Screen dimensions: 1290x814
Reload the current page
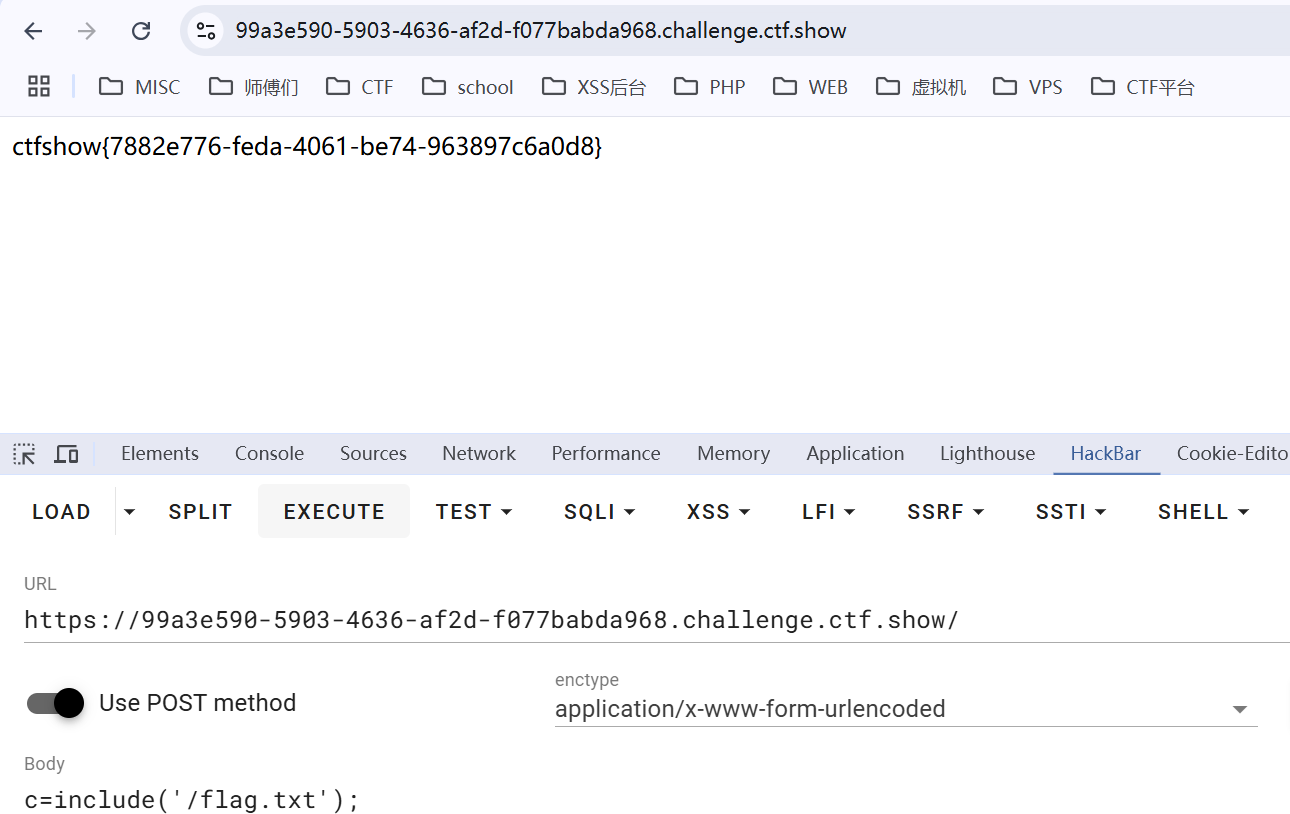(141, 31)
